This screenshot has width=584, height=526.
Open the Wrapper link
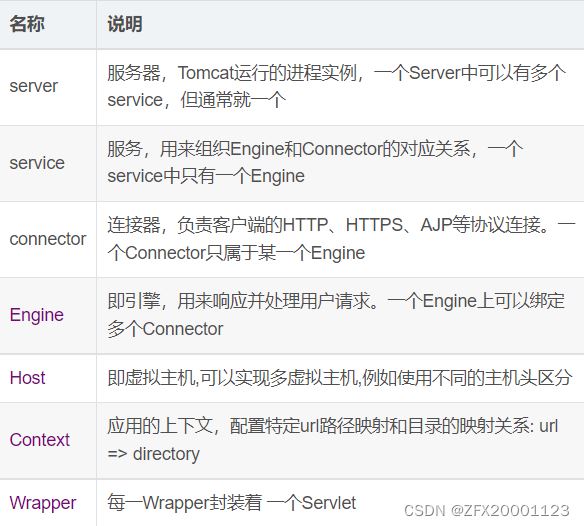point(43,503)
